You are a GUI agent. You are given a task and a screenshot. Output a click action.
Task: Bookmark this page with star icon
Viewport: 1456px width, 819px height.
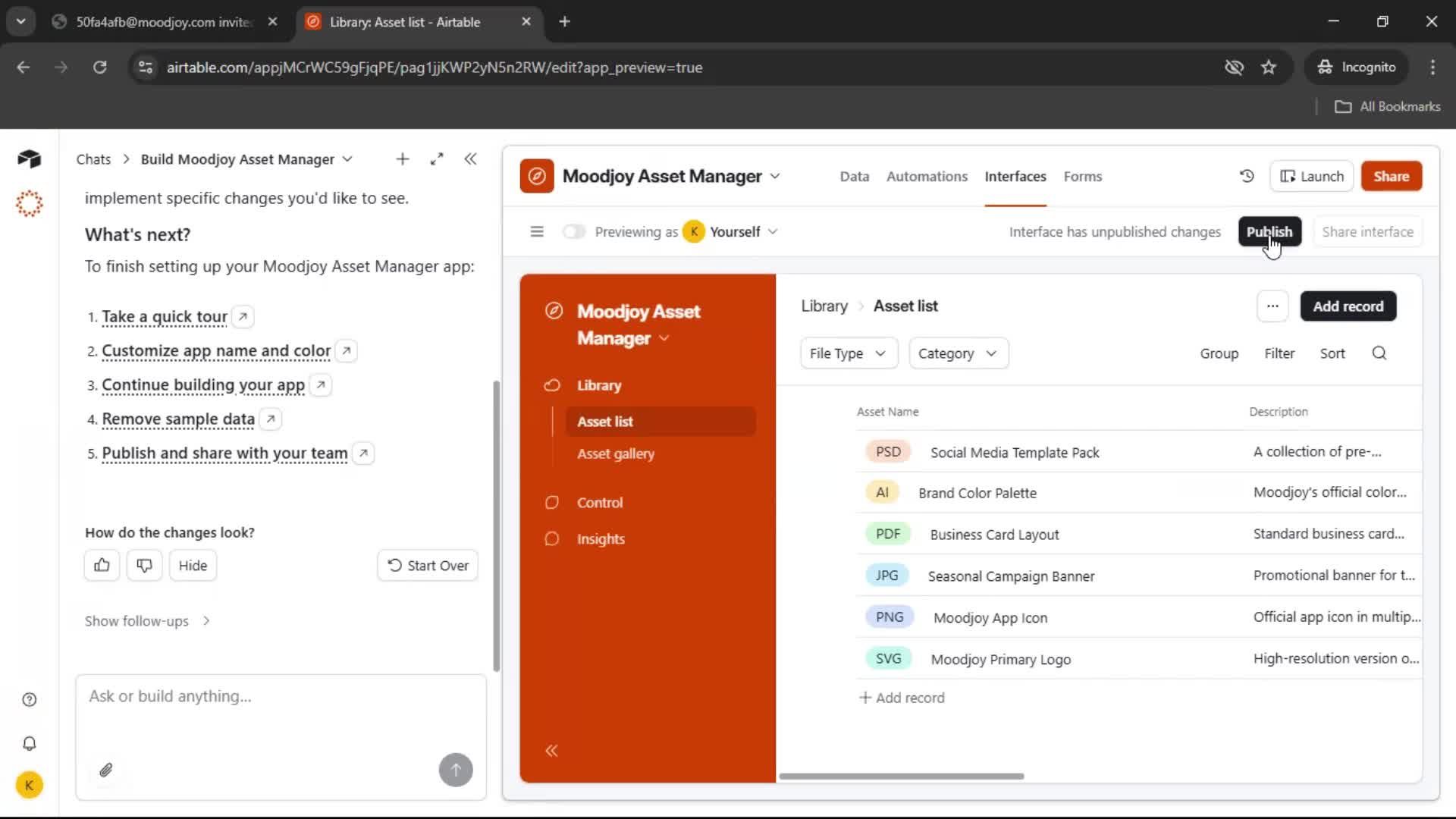tap(1269, 67)
